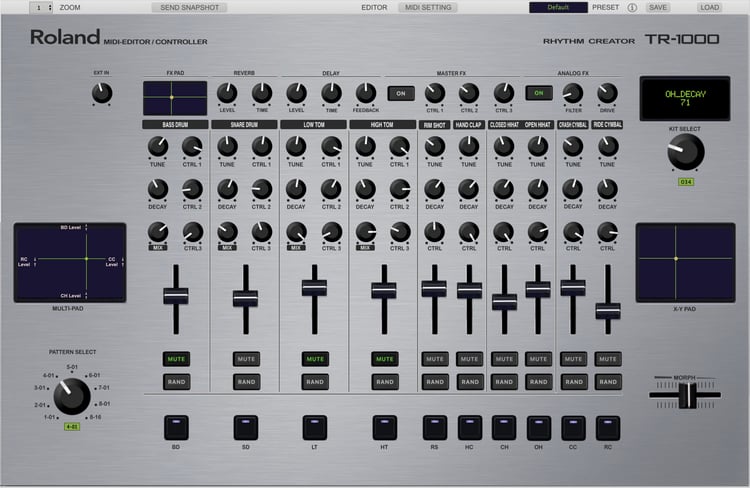
Task: Click the Analog FX DRIVE knob
Action: 607,93
